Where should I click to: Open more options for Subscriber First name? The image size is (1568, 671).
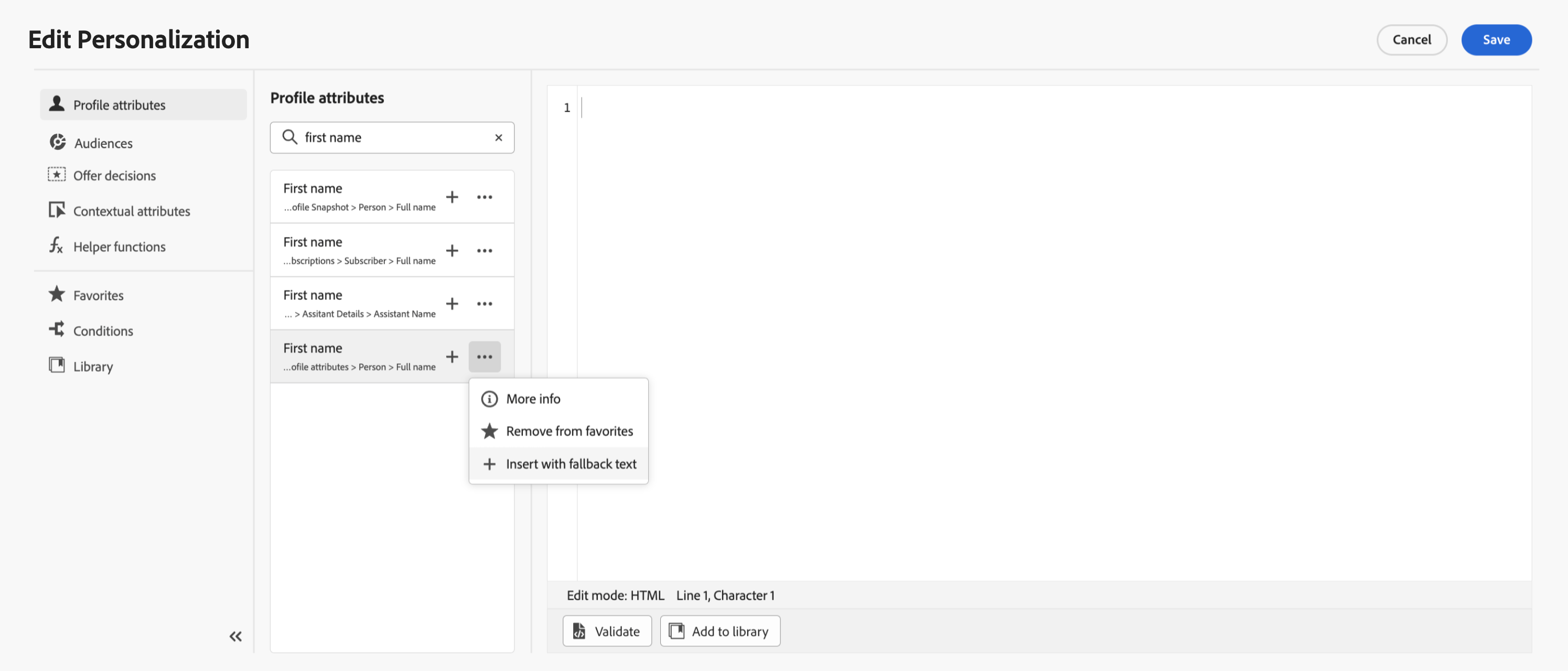tap(485, 251)
